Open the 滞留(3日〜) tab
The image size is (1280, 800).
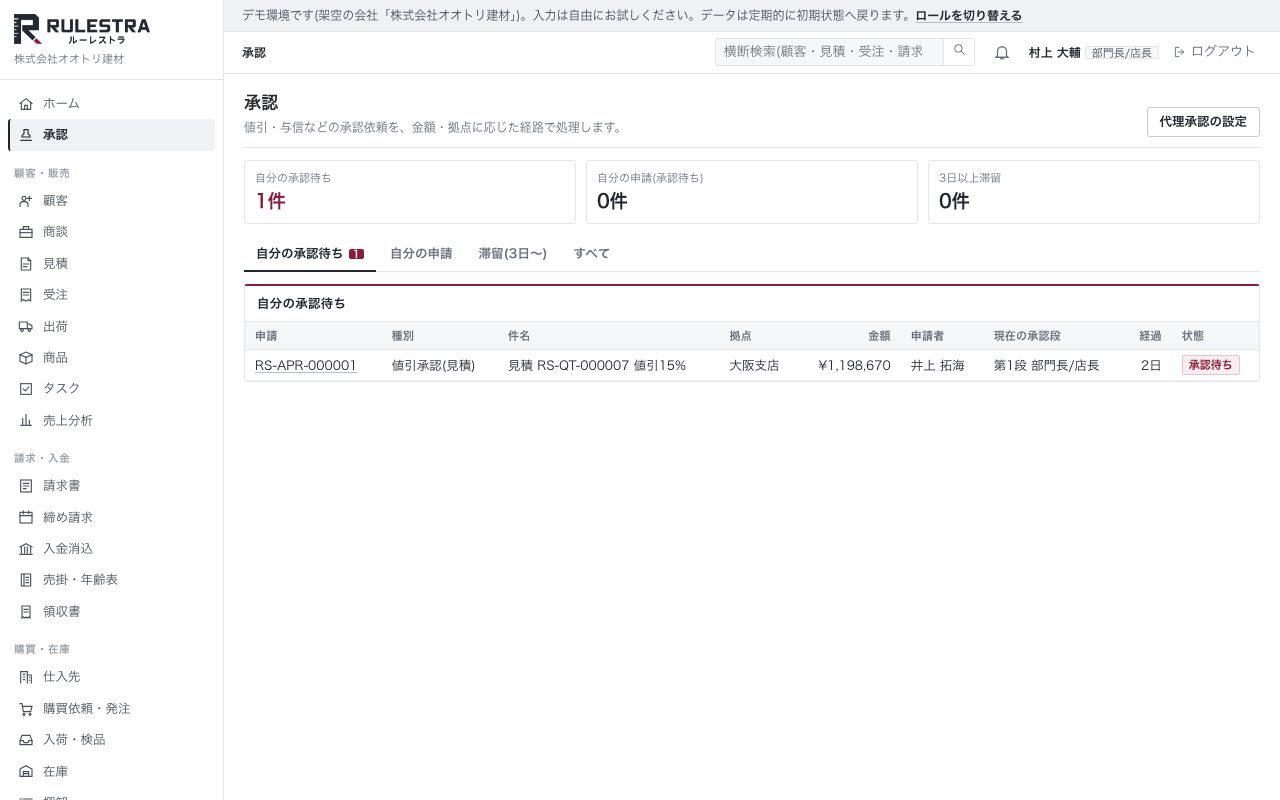pyautogui.click(x=513, y=254)
